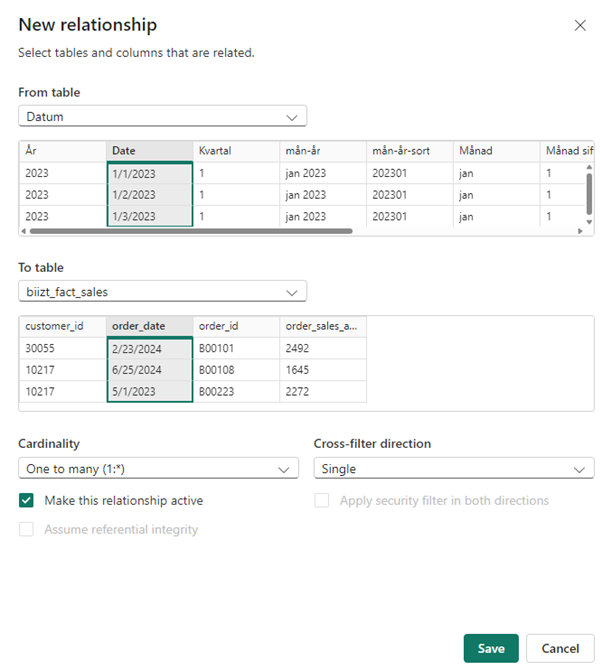The height and width of the screenshot is (670, 602).
Task: Expand the Cardinality dropdown
Action: [158, 469]
